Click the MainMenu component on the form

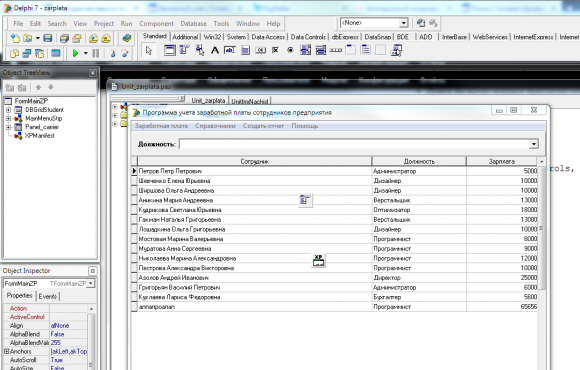pos(305,200)
